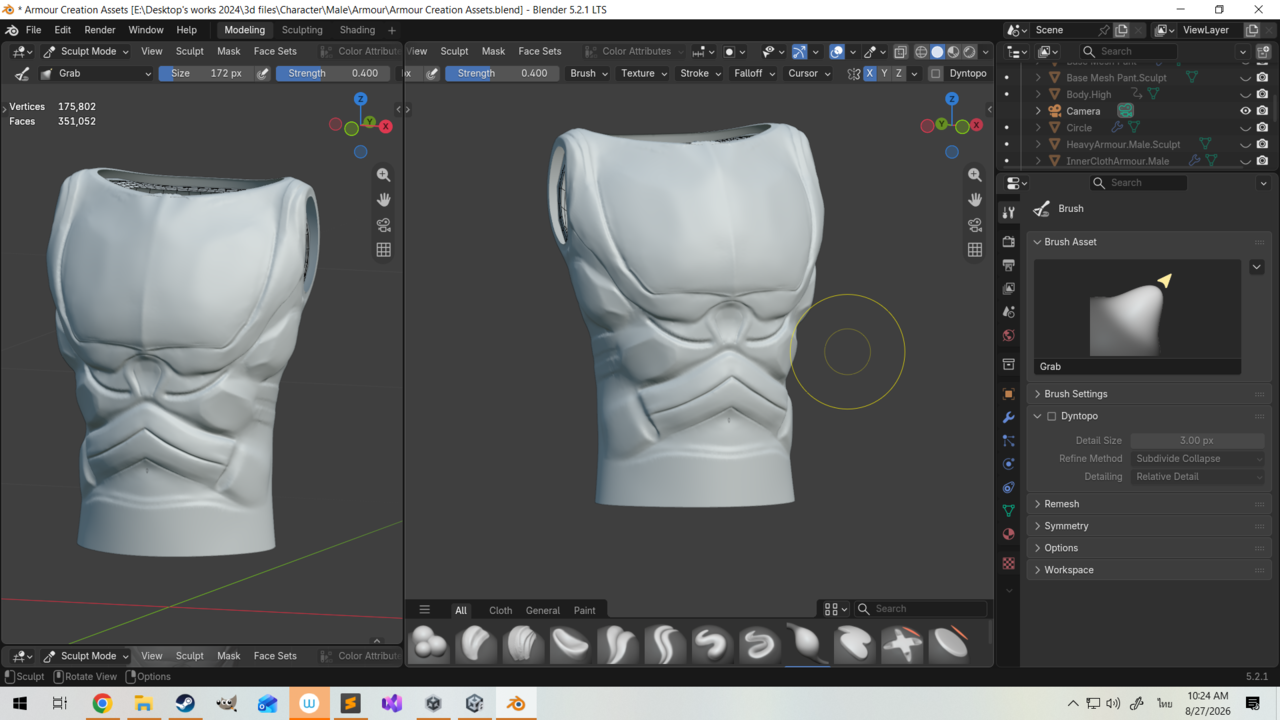Open File menu

[33, 30]
